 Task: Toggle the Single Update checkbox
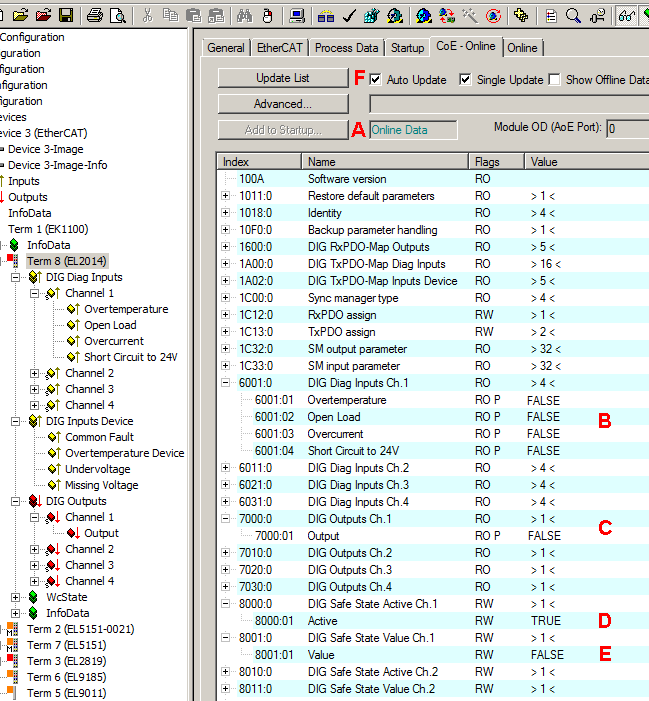point(465,80)
